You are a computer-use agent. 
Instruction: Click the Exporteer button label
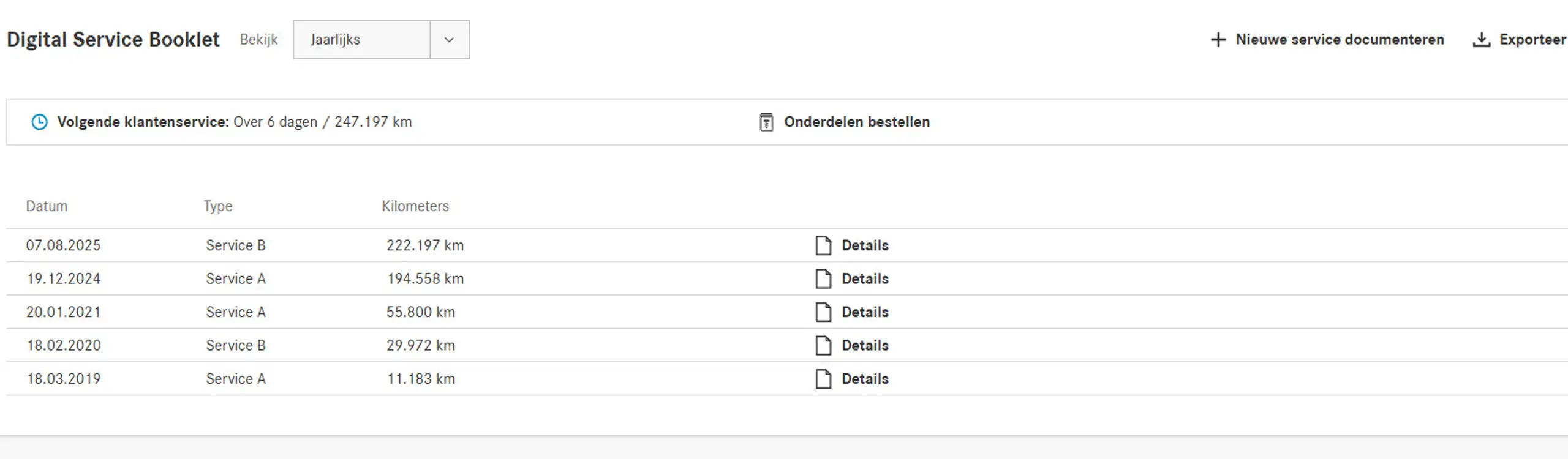click(x=1533, y=40)
